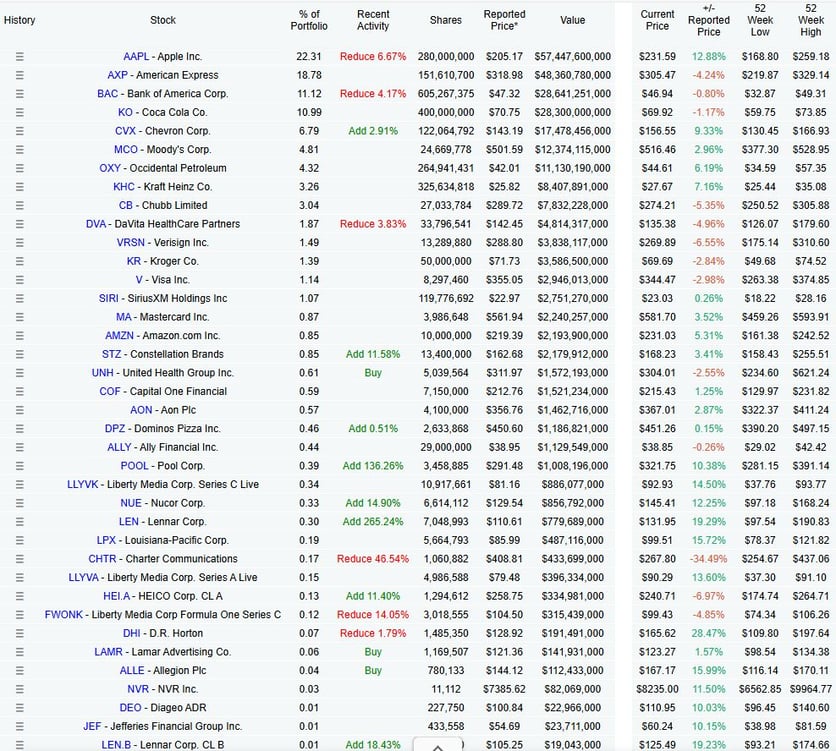Select 'Add 265.24%' activity for Lennar
The height and width of the screenshot is (751, 836).
[x=373, y=522]
